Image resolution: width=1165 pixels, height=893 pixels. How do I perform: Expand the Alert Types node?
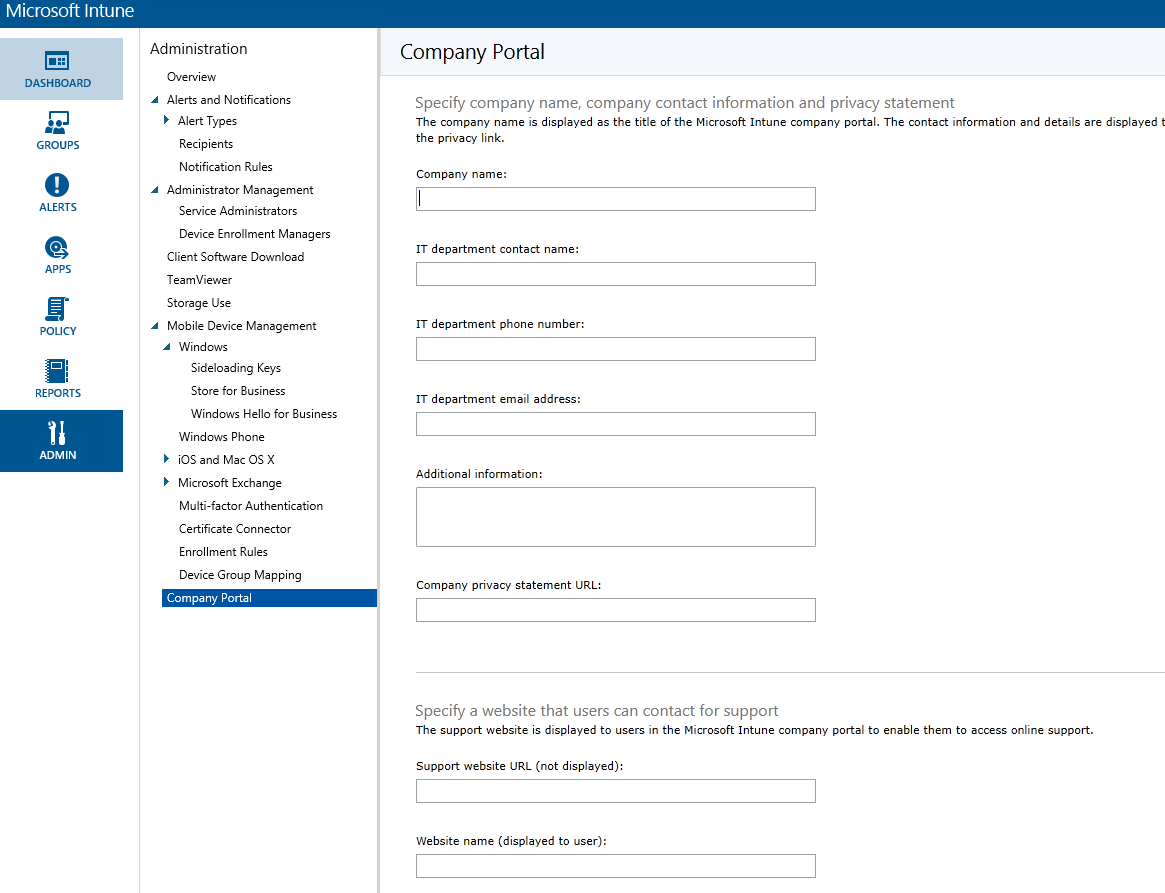(x=167, y=120)
